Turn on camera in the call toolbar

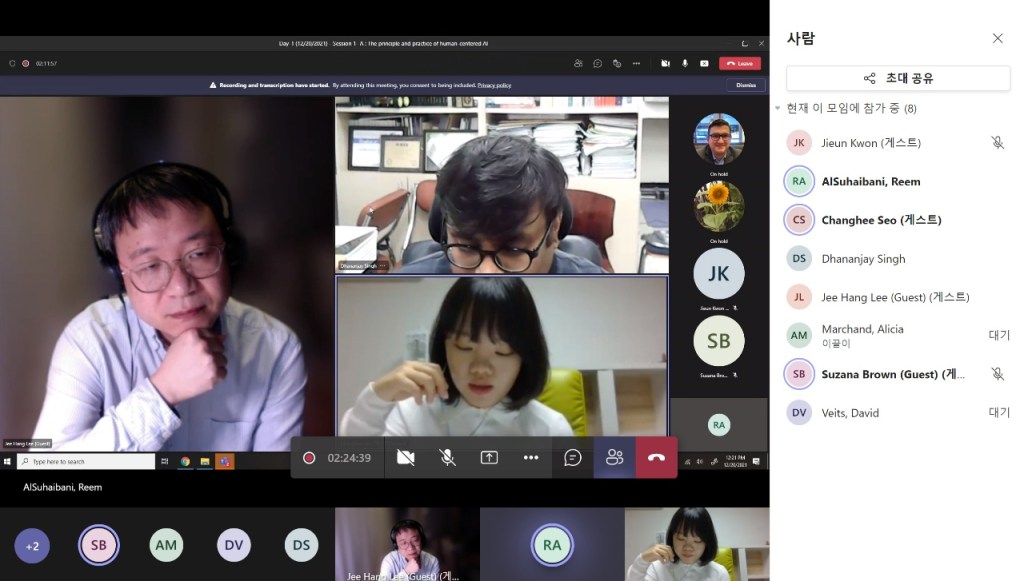click(405, 457)
